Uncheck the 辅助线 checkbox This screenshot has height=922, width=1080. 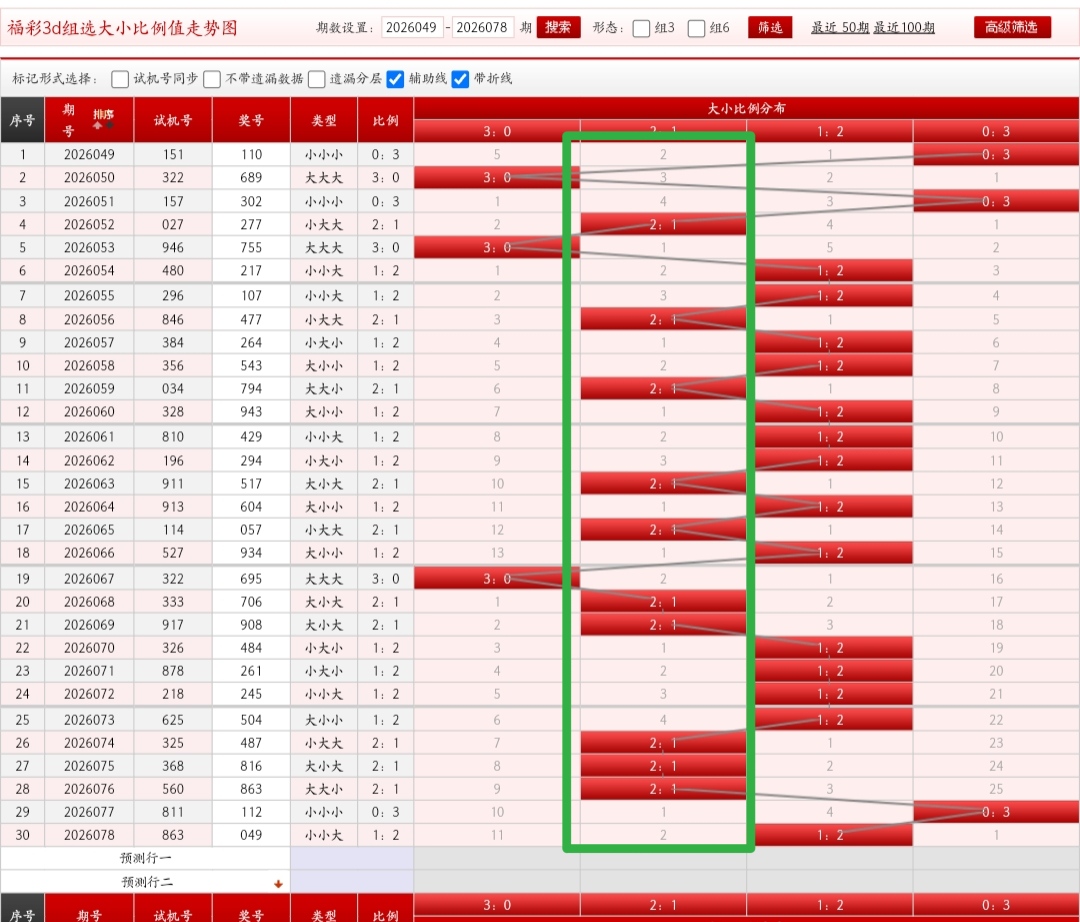(395, 79)
